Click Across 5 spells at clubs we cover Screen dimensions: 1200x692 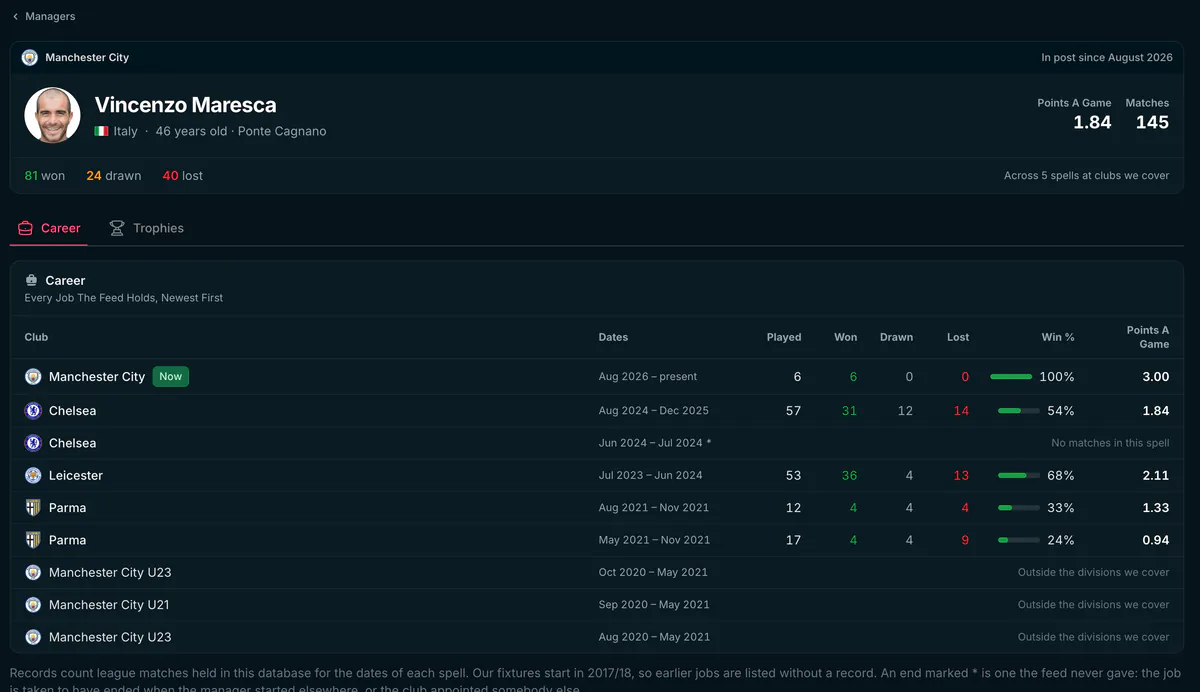(x=1087, y=175)
